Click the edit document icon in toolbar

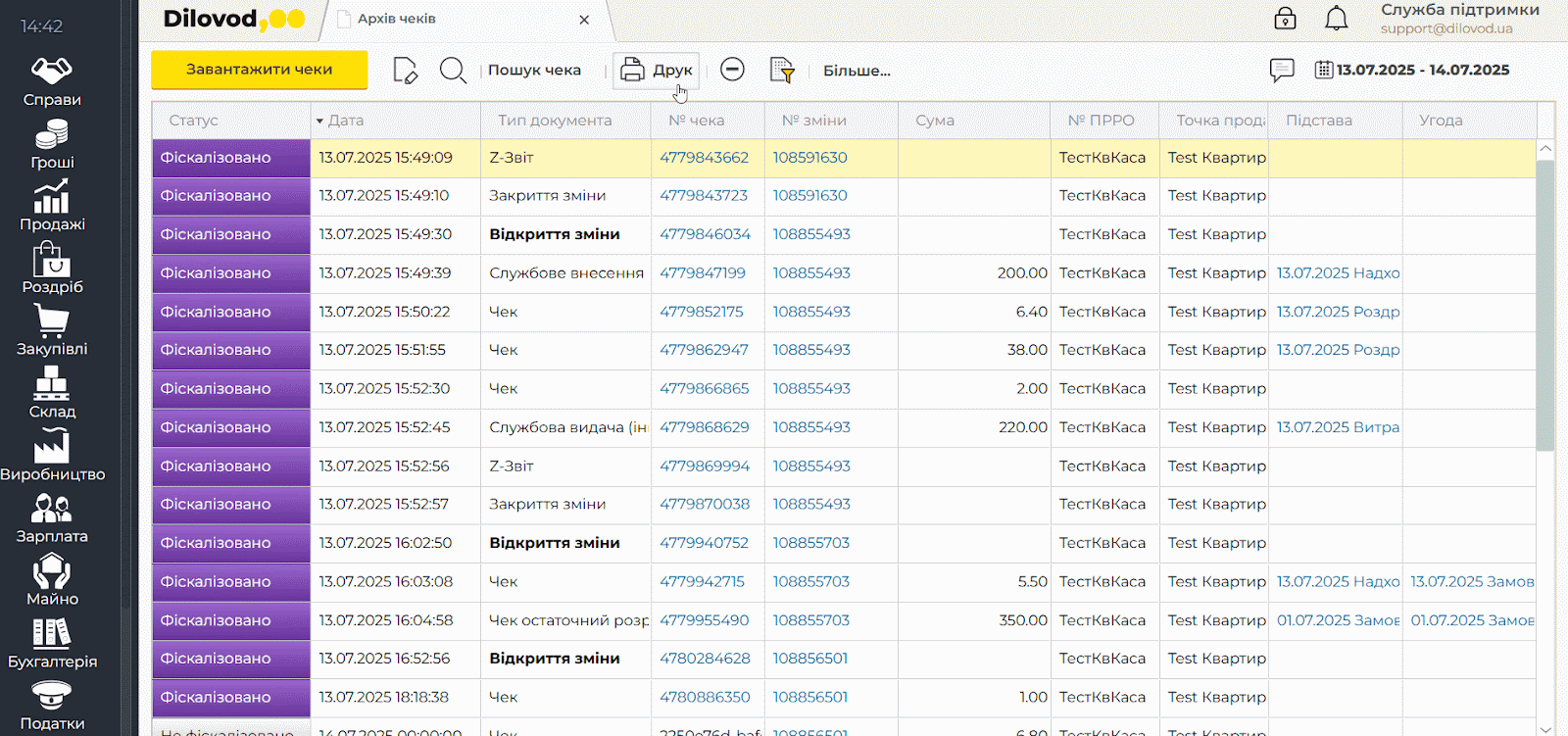pos(405,71)
